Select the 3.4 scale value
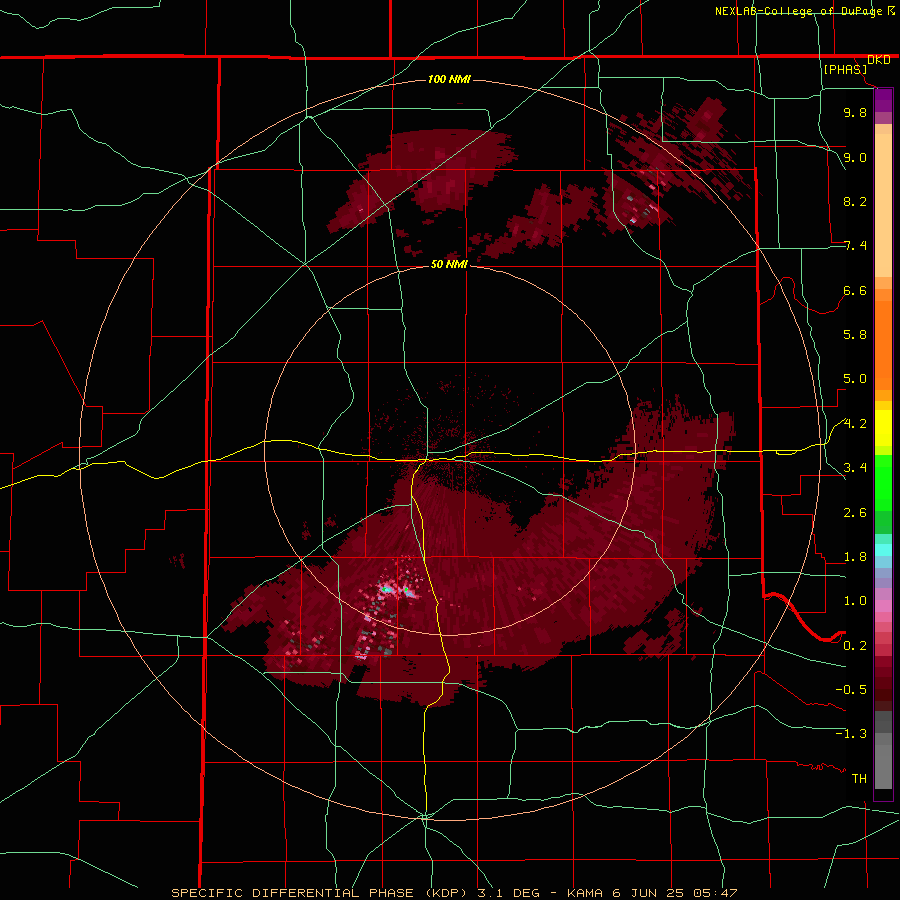 (855, 468)
